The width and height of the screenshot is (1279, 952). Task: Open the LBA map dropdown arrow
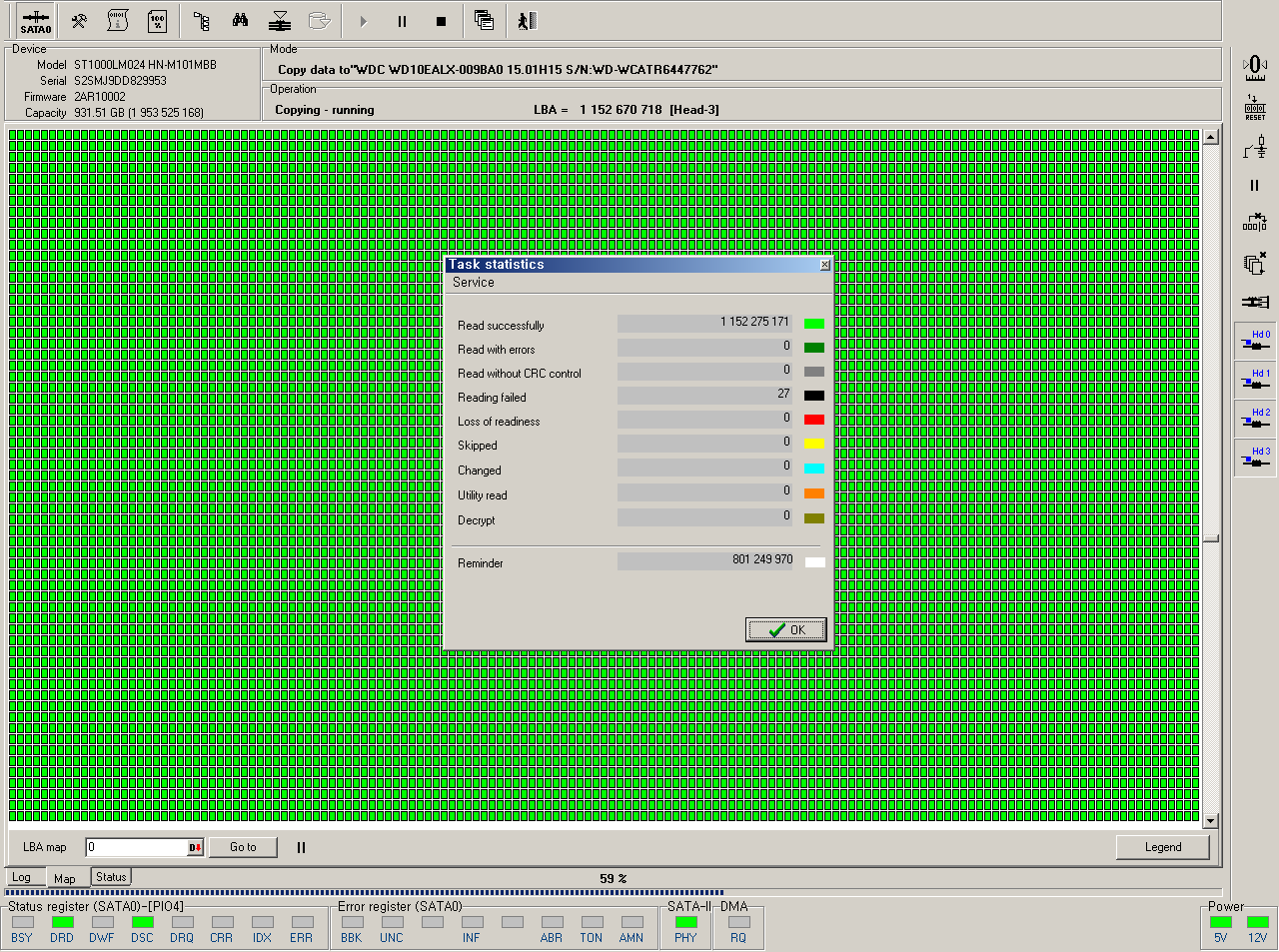[x=196, y=848]
